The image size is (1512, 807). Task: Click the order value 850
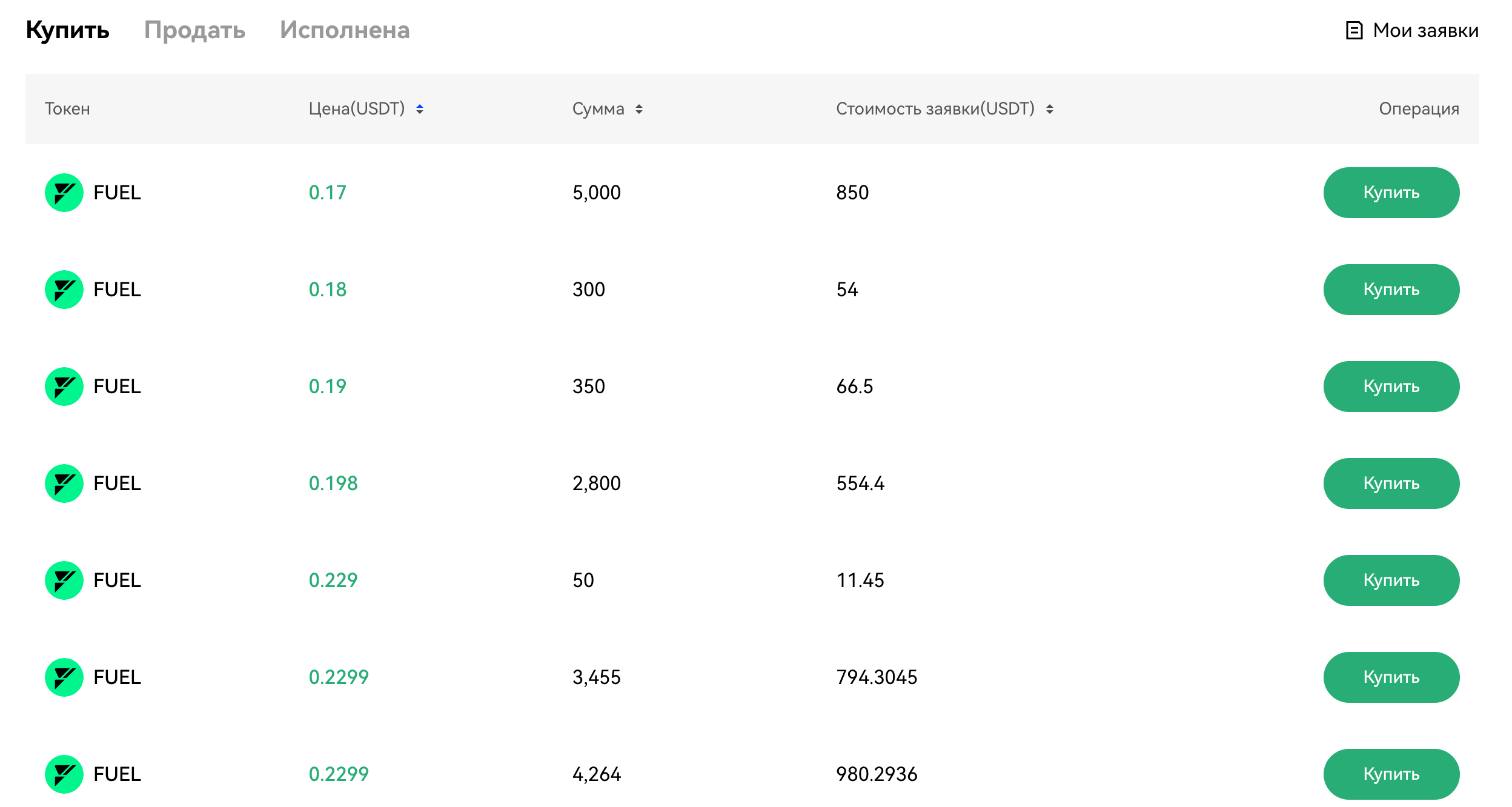click(x=852, y=193)
